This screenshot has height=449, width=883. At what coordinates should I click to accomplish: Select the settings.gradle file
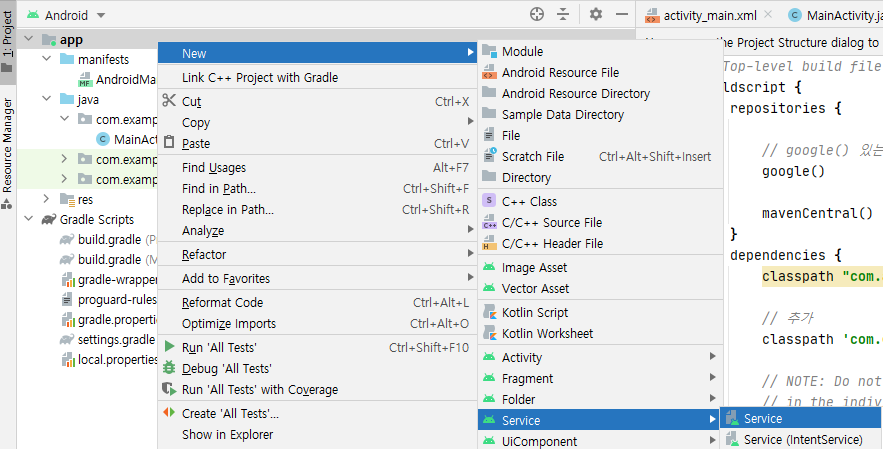pyautogui.click(x=109, y=340)
